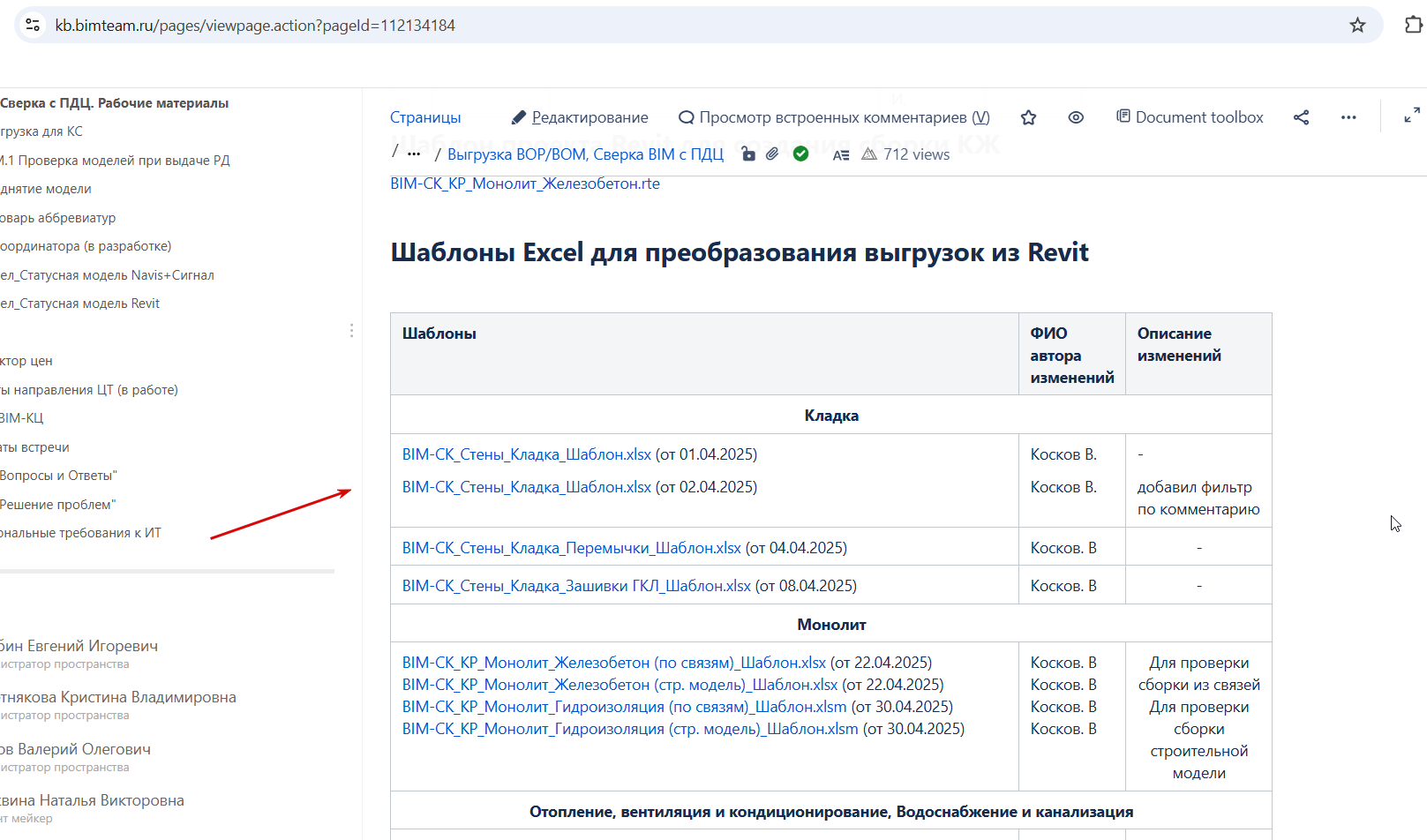Open Редактирование page editor
1427x840 pixels.
(580, 117)
